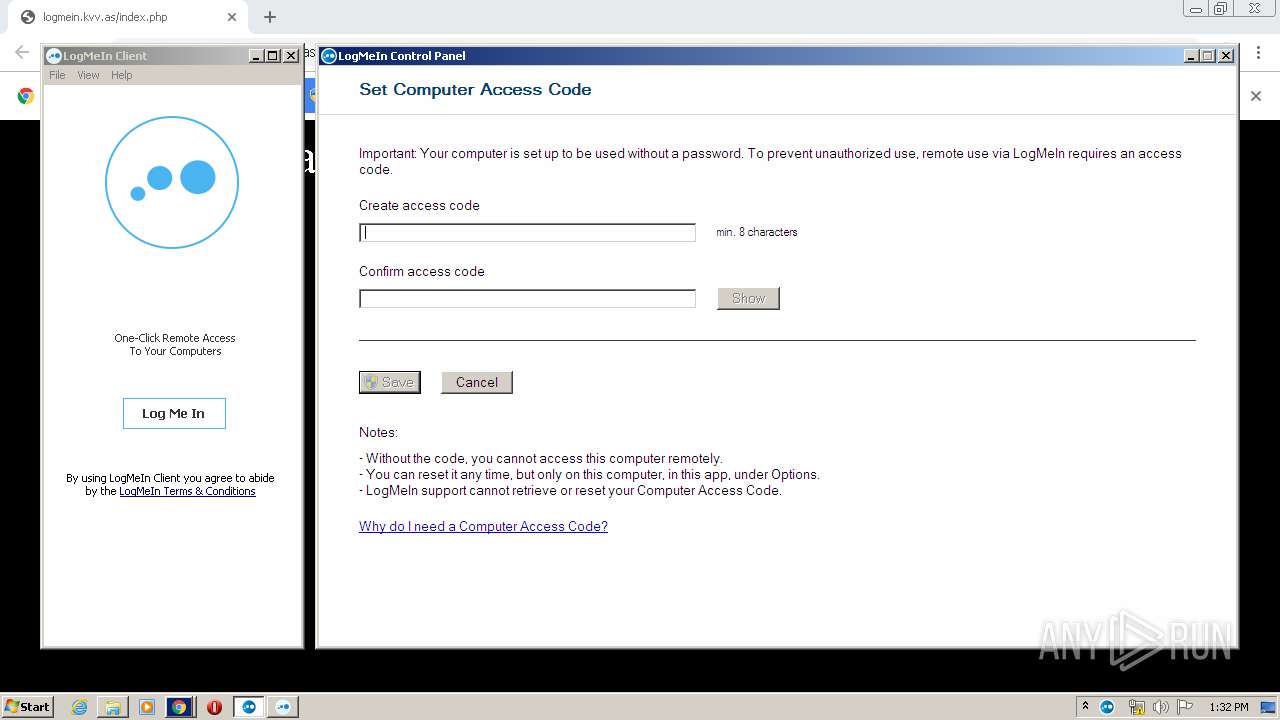Viewport: 1280px width, 720px height.
Task: Launch Internet Explorer from the taskbar
Action: pyautogui.click(x=80, y=707)
